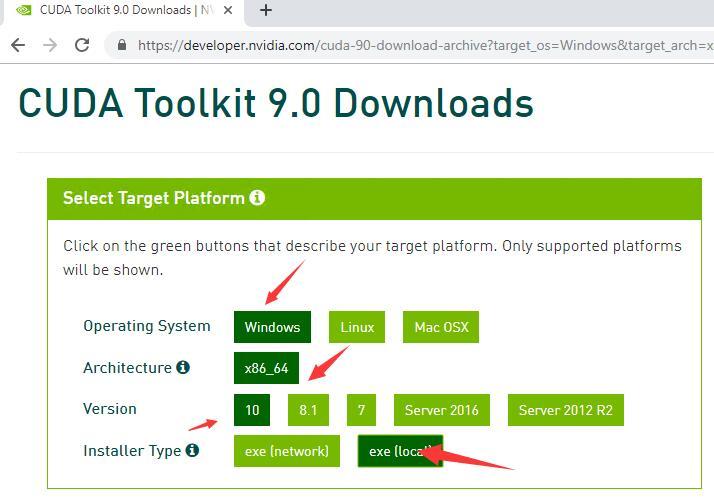Select the x86_64 architecture option

click(266, 368)
